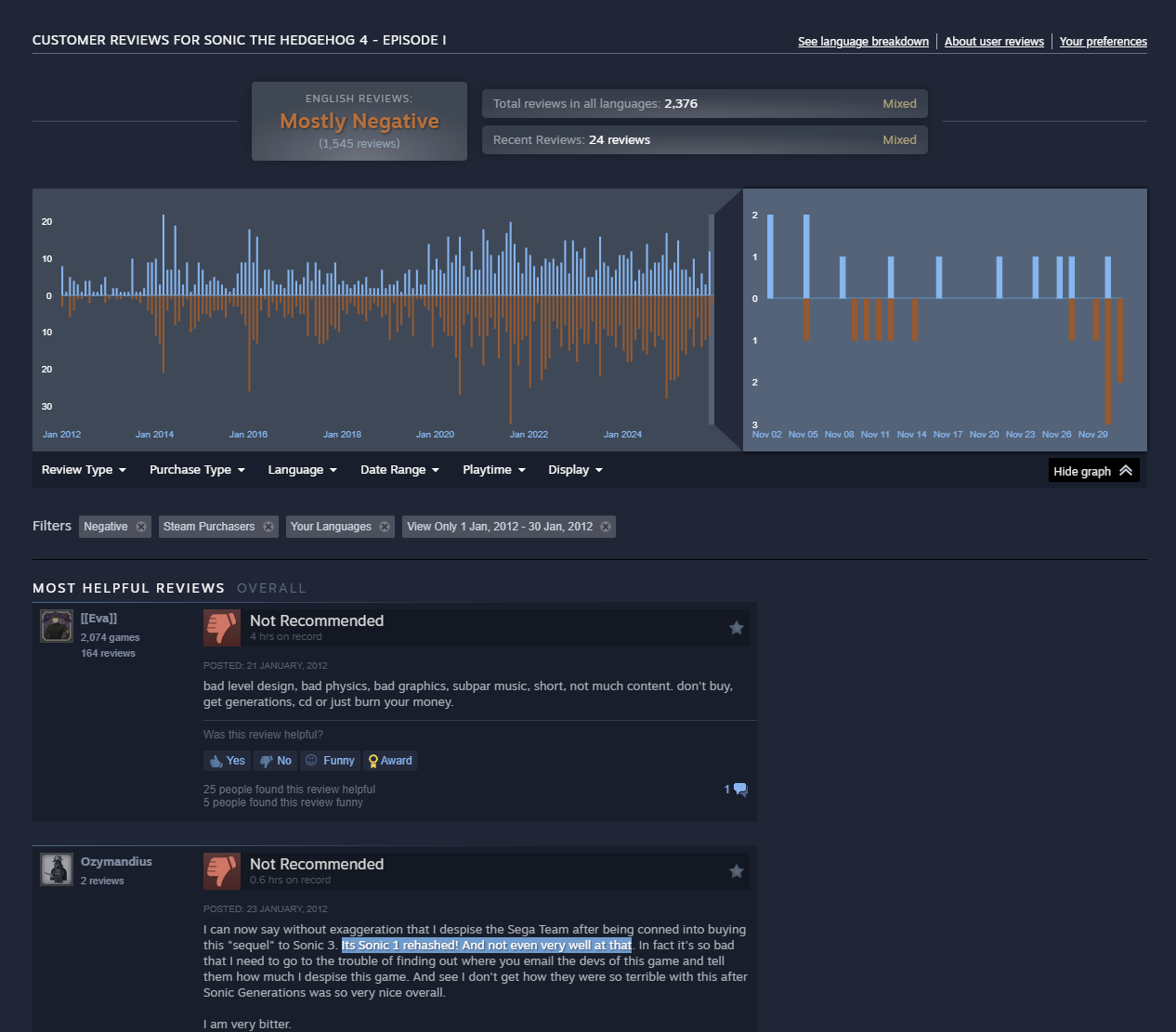Open the Review Type dropdown
Image resolution: width=1176 pixels, height=1032 pixels.
pos(84,470)
